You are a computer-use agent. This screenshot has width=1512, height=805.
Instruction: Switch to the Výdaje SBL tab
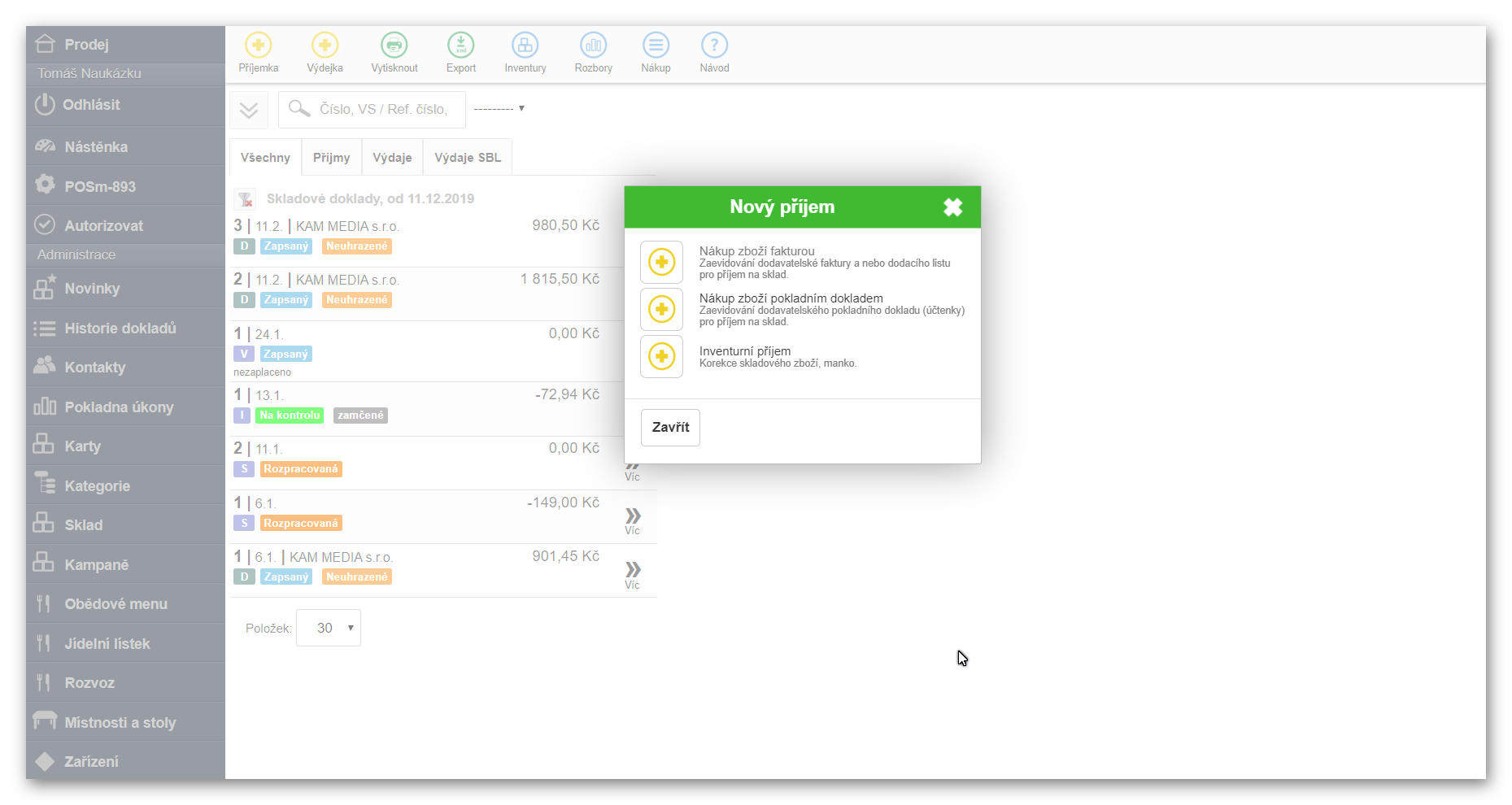(x=468, y=158)
